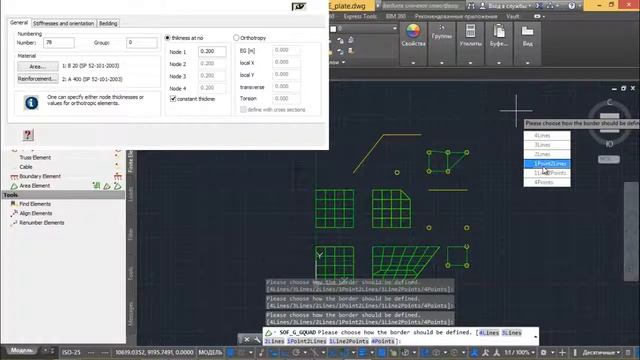Expand the Буфер panel dropdown arrow
640x360 pixels.
coord(499,63)
